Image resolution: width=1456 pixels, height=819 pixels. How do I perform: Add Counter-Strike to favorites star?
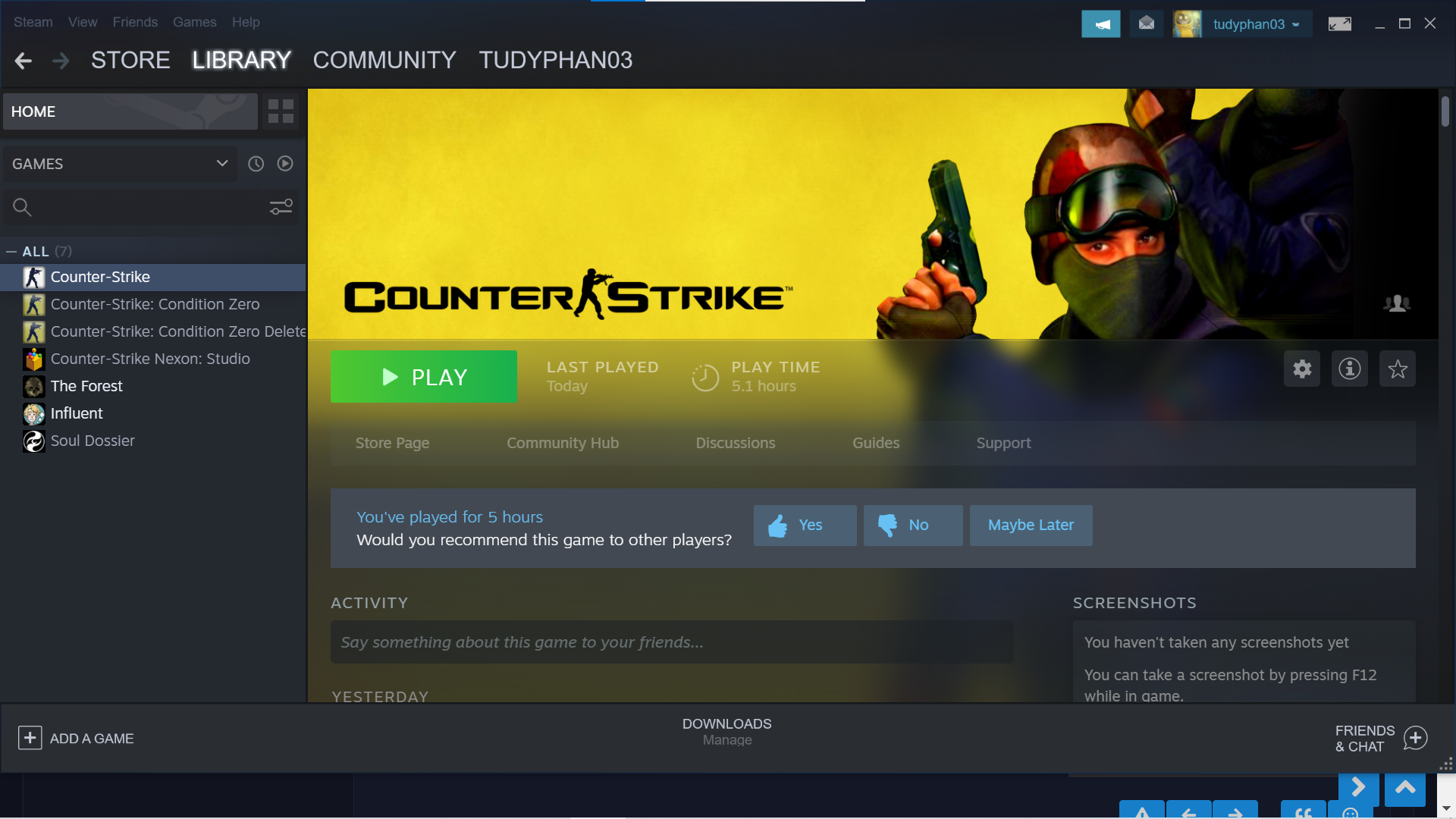tap(1397, 369)
